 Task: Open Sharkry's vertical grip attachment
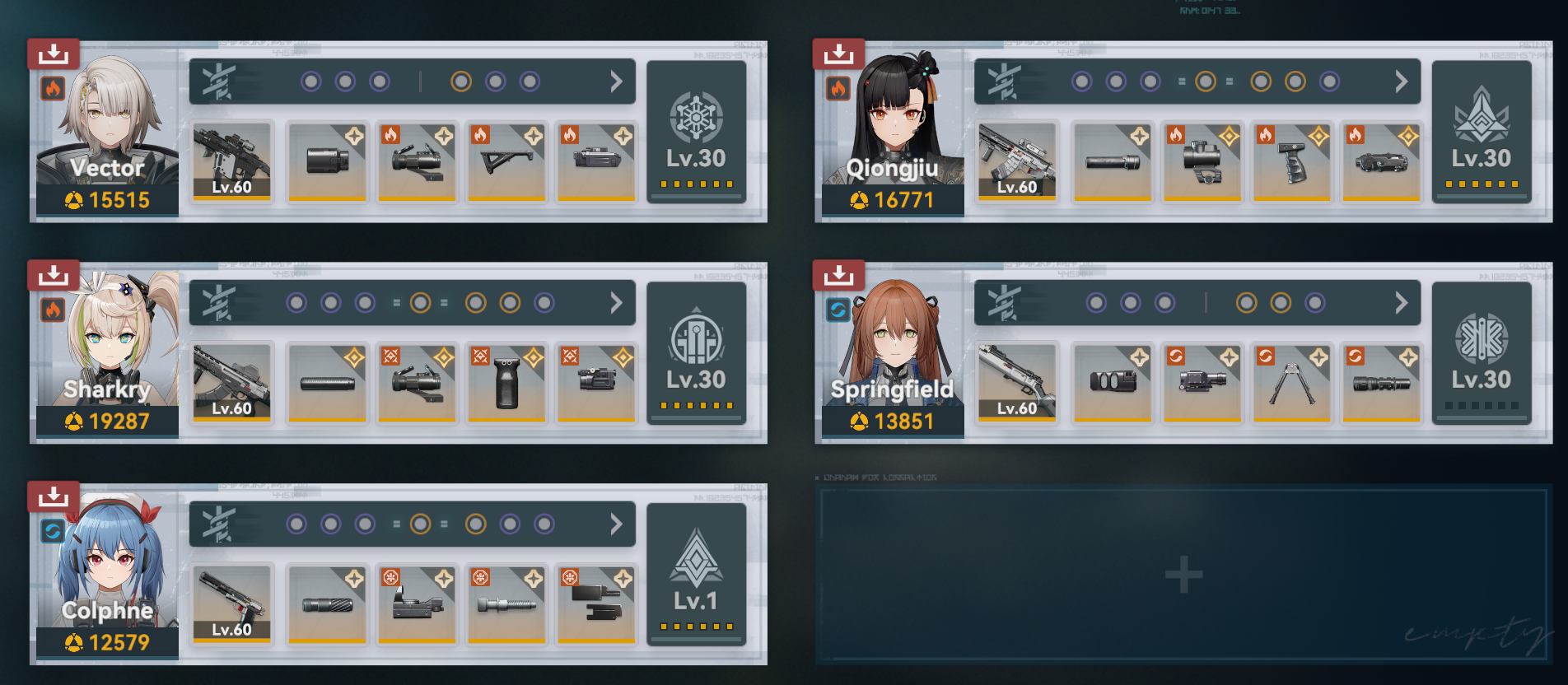(506, 382)
